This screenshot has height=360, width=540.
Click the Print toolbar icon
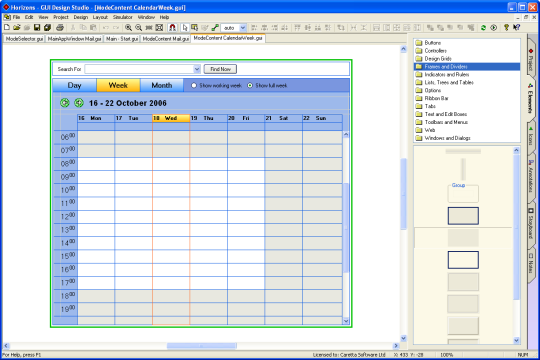tap(60, 28)
